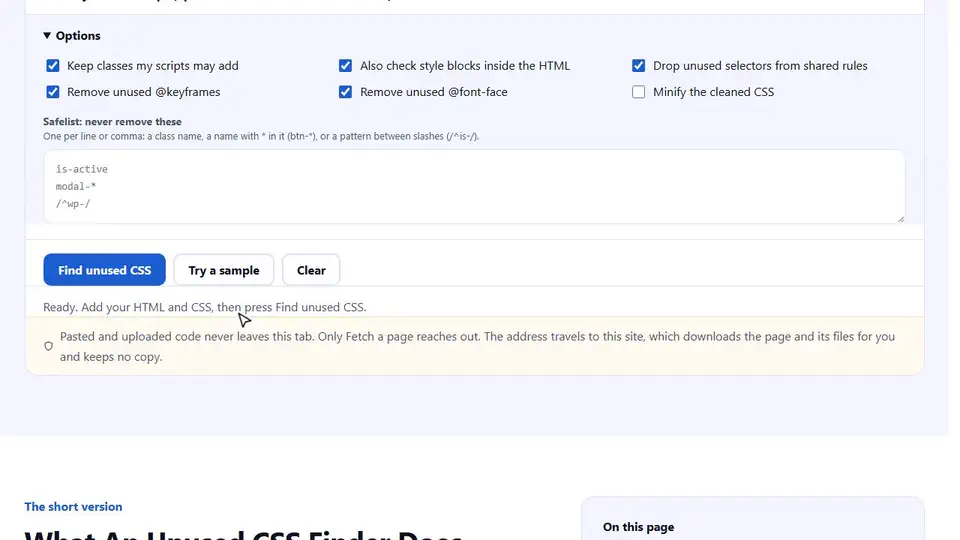Screen dimensions: 960x540
Task: Uncheck Remove unused @font-face
Action: click(345, 92)
